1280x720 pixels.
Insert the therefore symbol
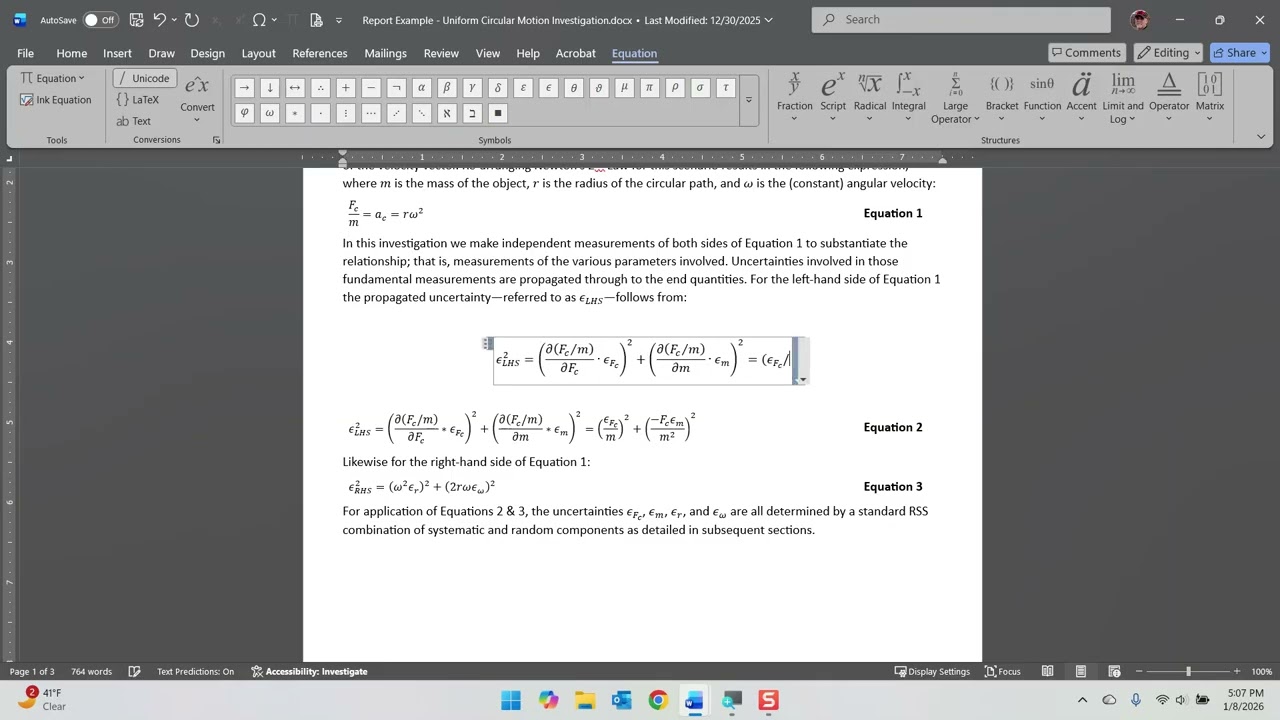tap(320, 88)
